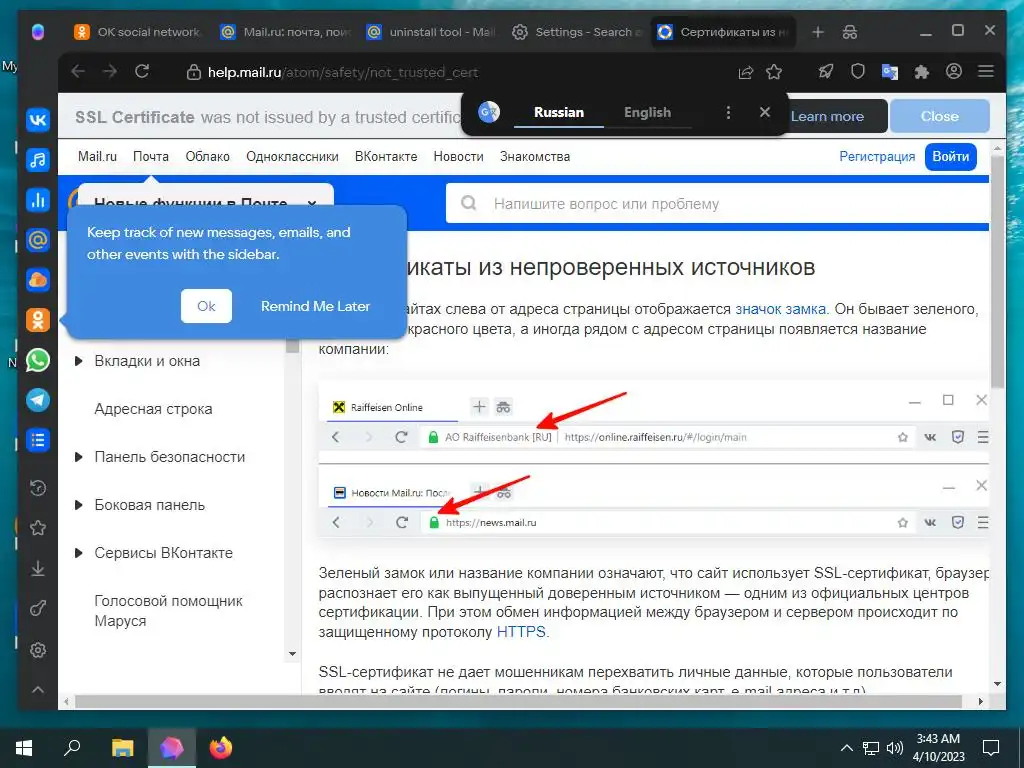The width and height of the screenshot is (1024, 768).
Task: Open downloads in the sidebar
Action: pyautogui.click(x=38, y=569)
